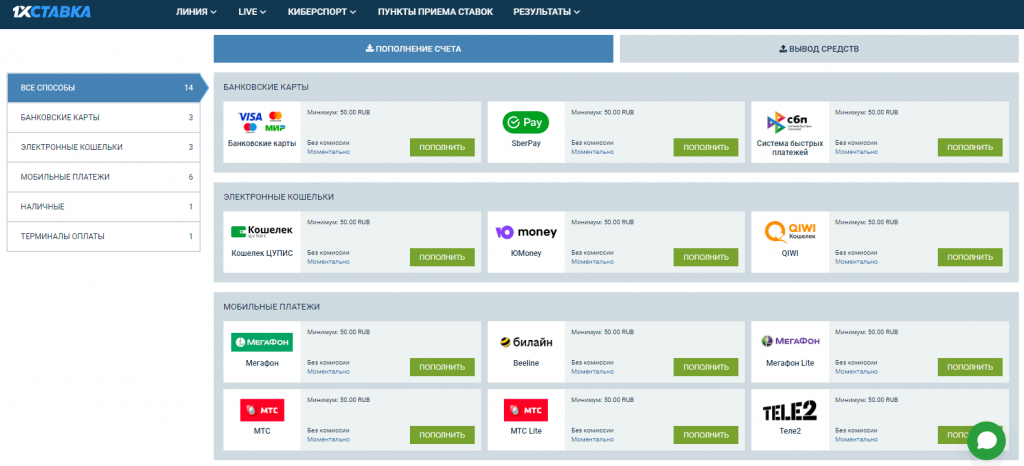The width and height of the screenshot is (1024, 466).
Task: Click ПОПОЛНИТЬ for Система быстрых платежей
Action: (970, 148)
